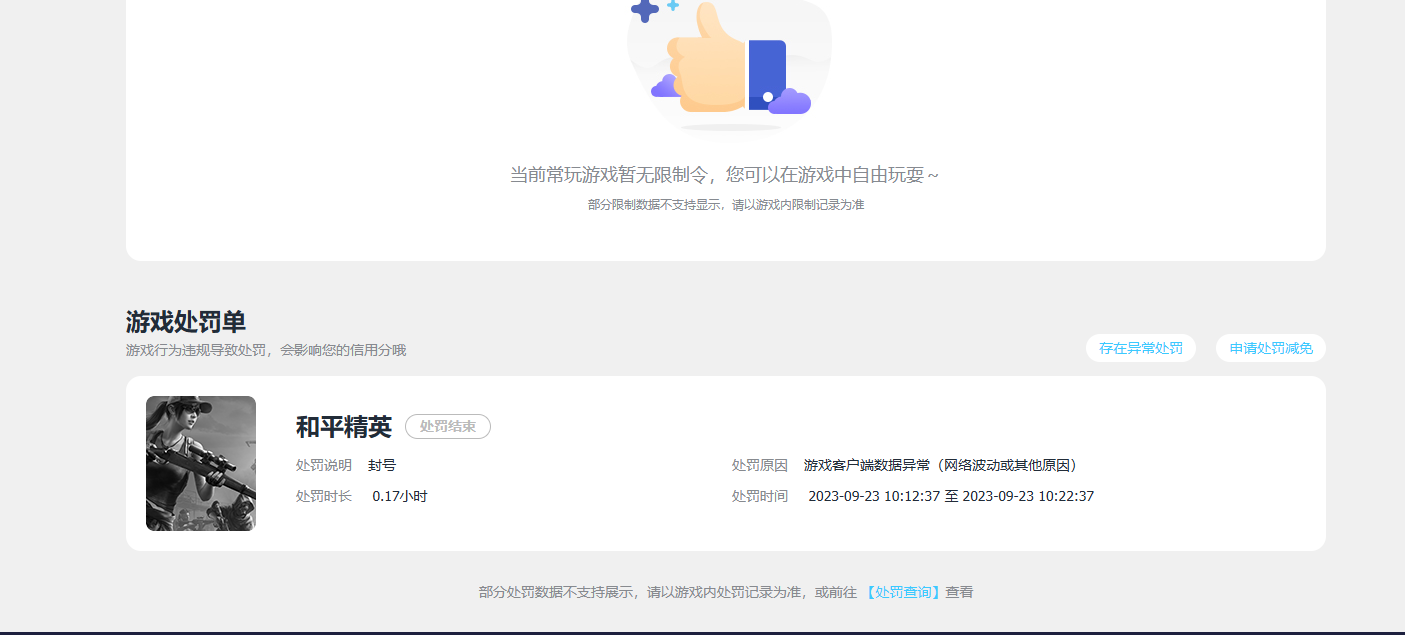Click the 部分限制数据不支持显示 note
The image size is (1405, 635).
(726, 205)
